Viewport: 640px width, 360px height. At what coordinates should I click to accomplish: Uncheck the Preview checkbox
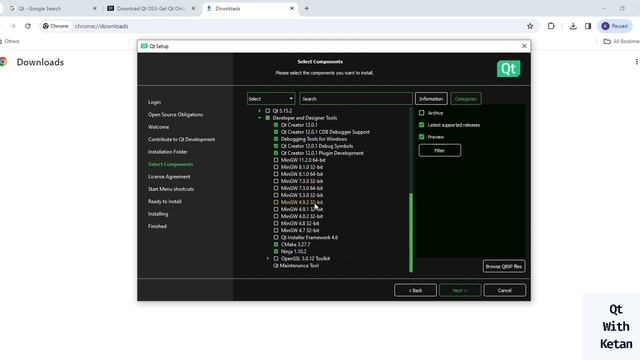tap(422, 137)
